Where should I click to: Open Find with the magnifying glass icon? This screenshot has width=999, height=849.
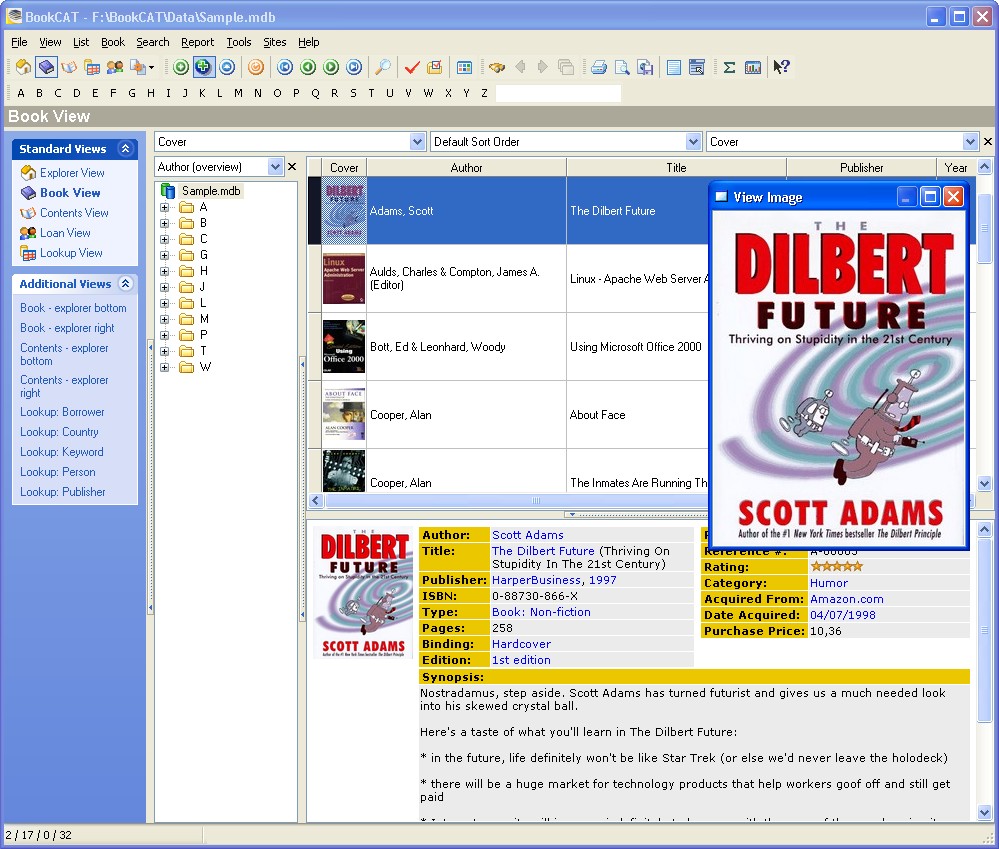click(x=383, y=67)
